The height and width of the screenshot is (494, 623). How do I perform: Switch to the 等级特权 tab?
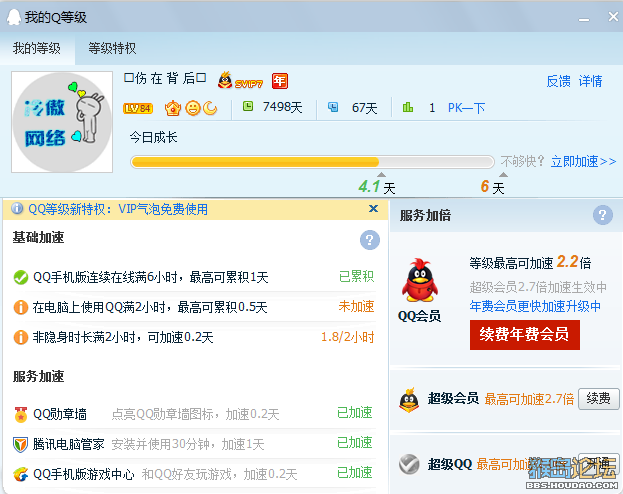(x=112, y=48)
